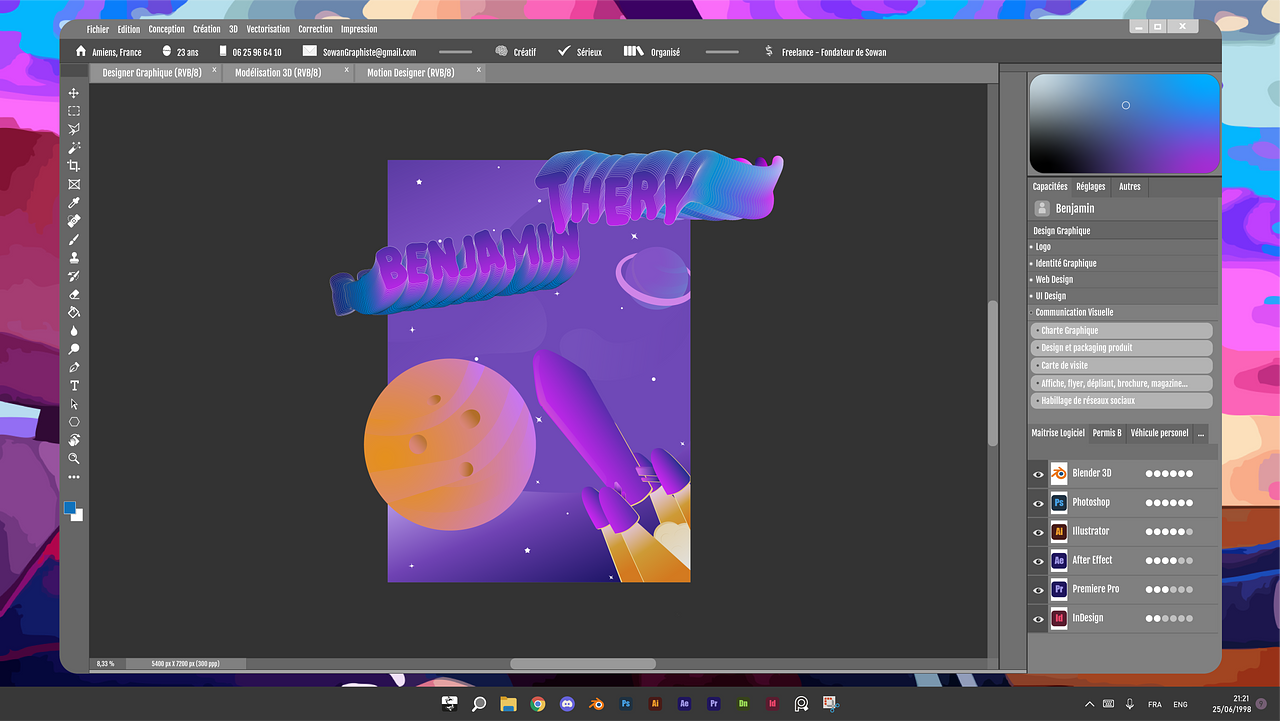The width and height of the screenshot is (1280, 721).
Task: Open Blender from the taskbar
Action: (x=596, y=704)
